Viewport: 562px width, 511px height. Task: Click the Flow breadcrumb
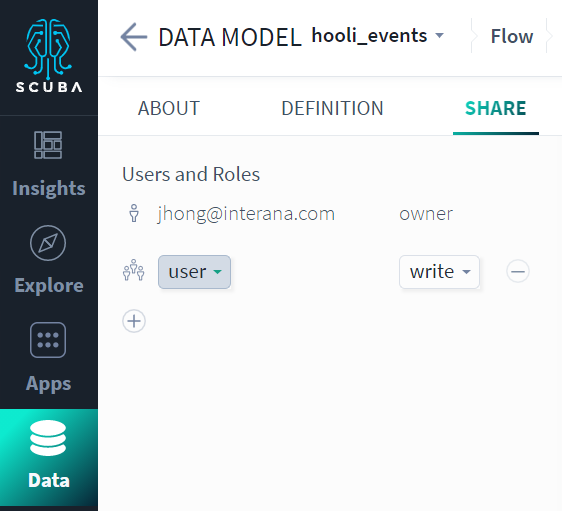pyautogui.click(x=512, y=36)
